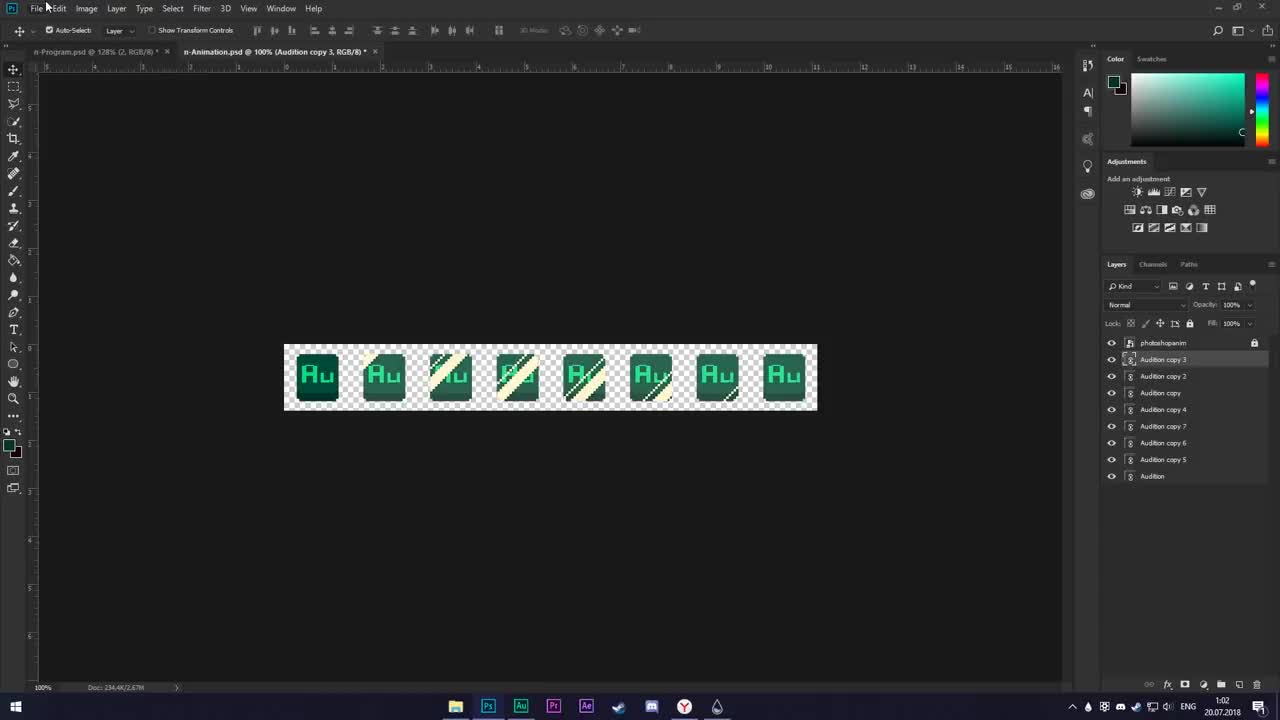Image resolution: width=1280 pixels, height=720 pixels.
Task: Select the Pen tool
Action: pyautogui.click(x=14, y=312)
